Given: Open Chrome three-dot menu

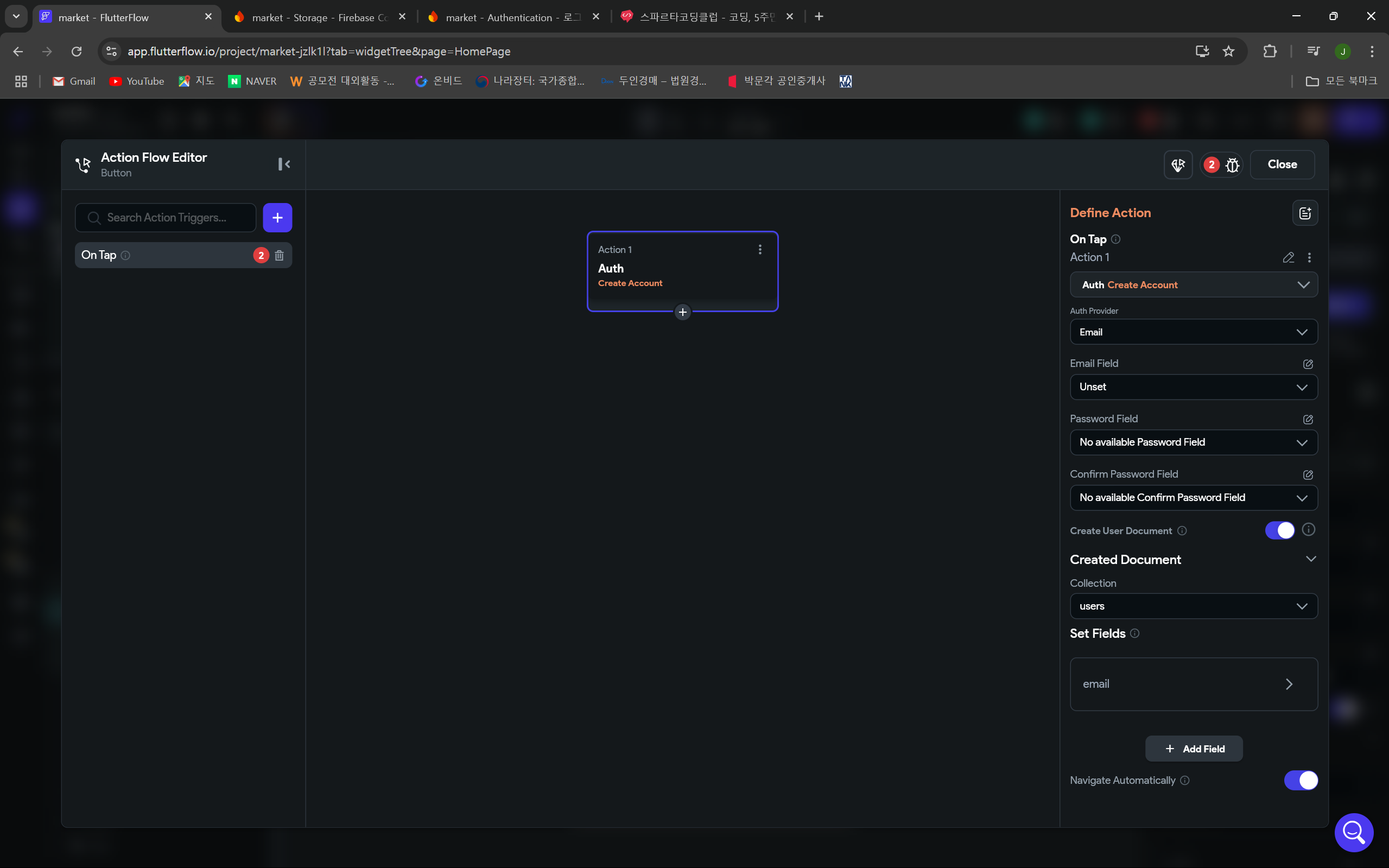Looking at the screenshot, I should (x=1372, y=52).
